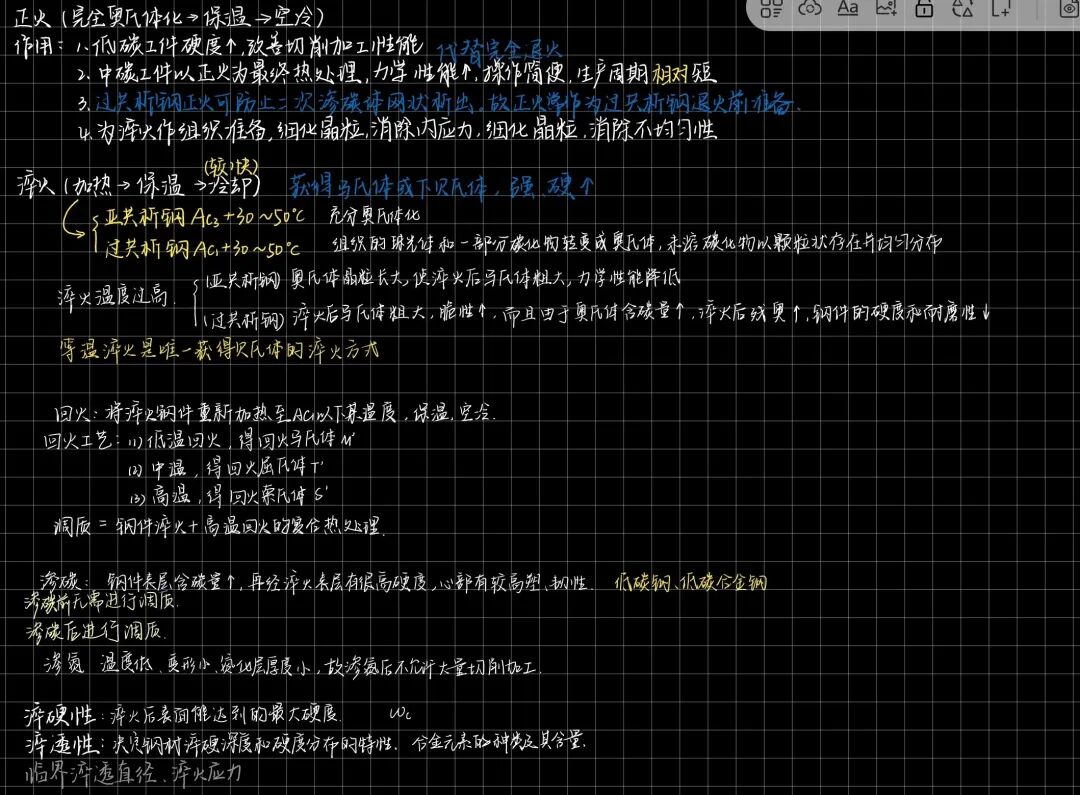Click the line '渗碳前无需进行调质'

click(102, 601)
